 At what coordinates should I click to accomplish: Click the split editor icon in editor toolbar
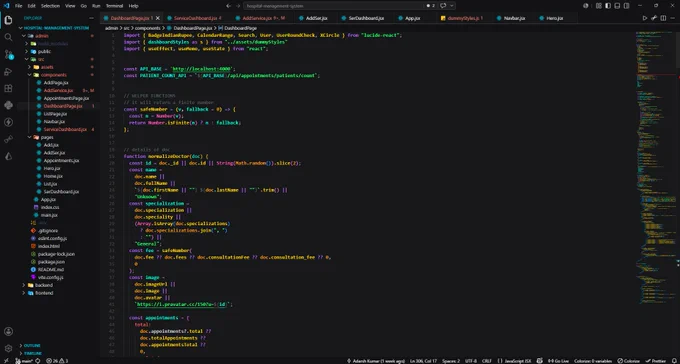pyautogui.click(x=663, y=18)
